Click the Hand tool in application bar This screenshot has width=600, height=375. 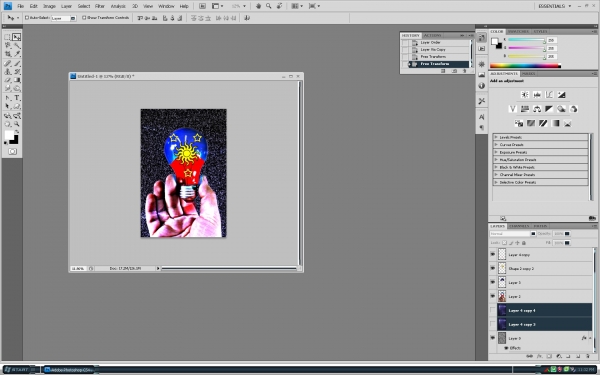point(258,6)
